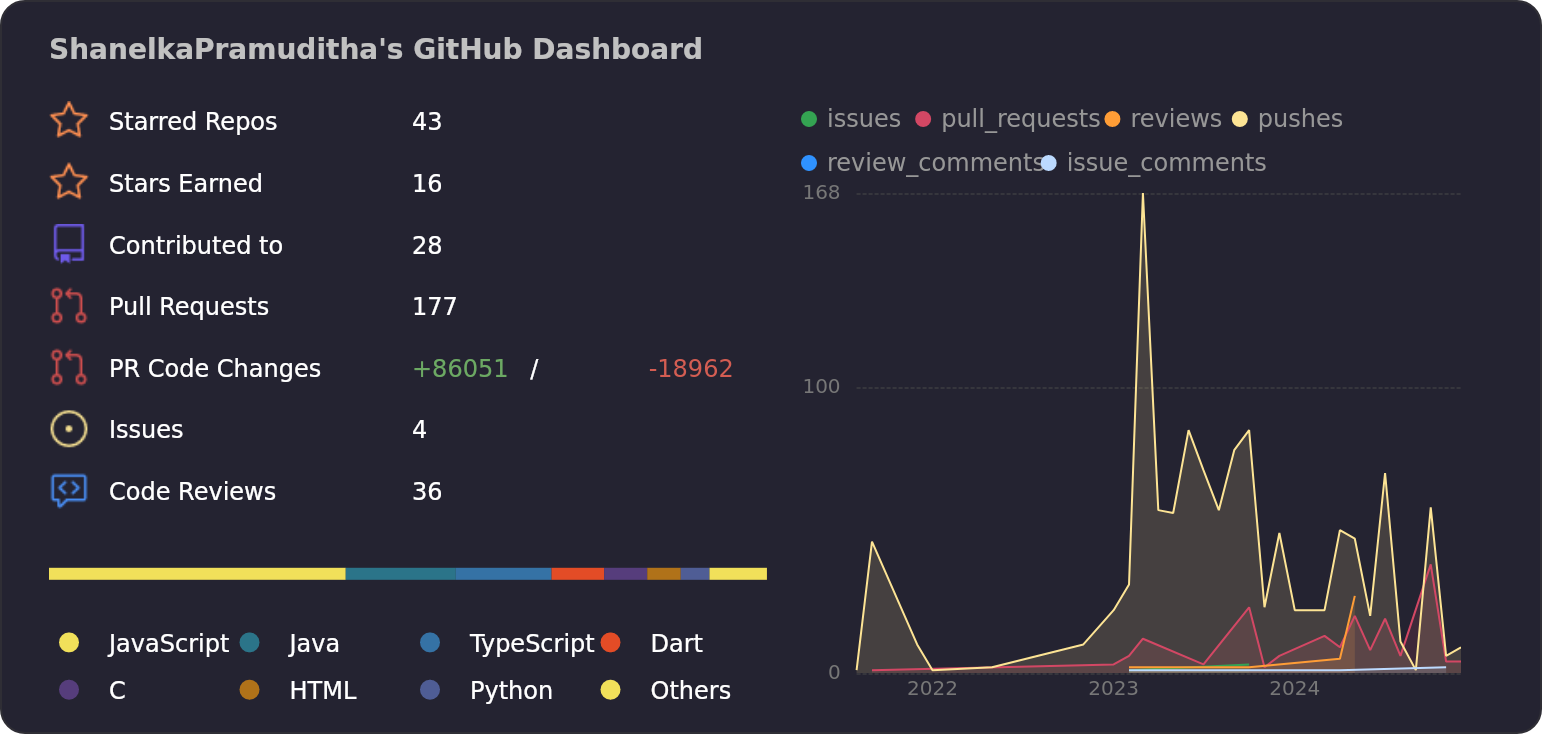This screenshot has height=734, width=1542.
Task: Click the tallest pushes peak on chart
Action: [1143, 195]
